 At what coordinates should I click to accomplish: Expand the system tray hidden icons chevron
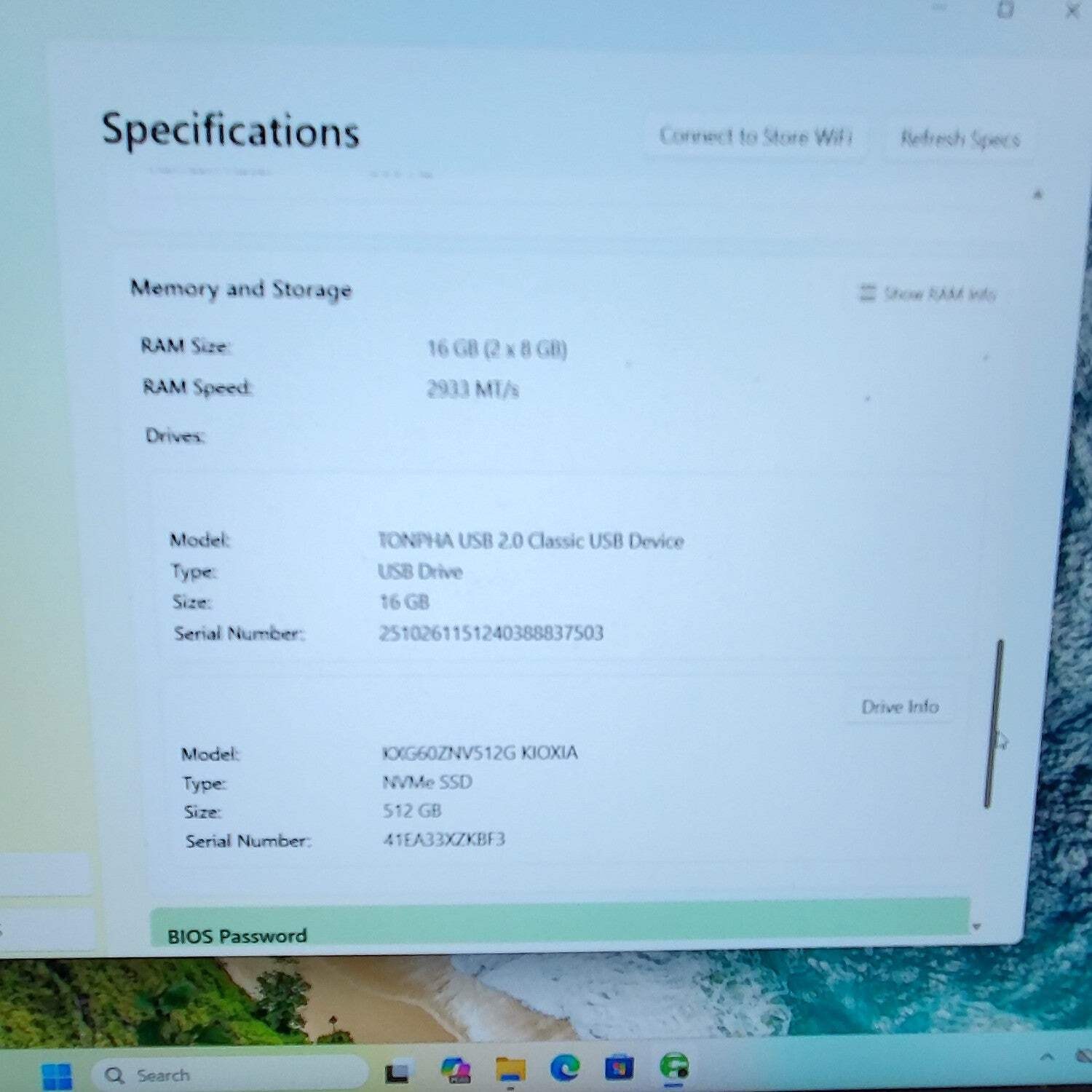[x=1047, y=1056]
